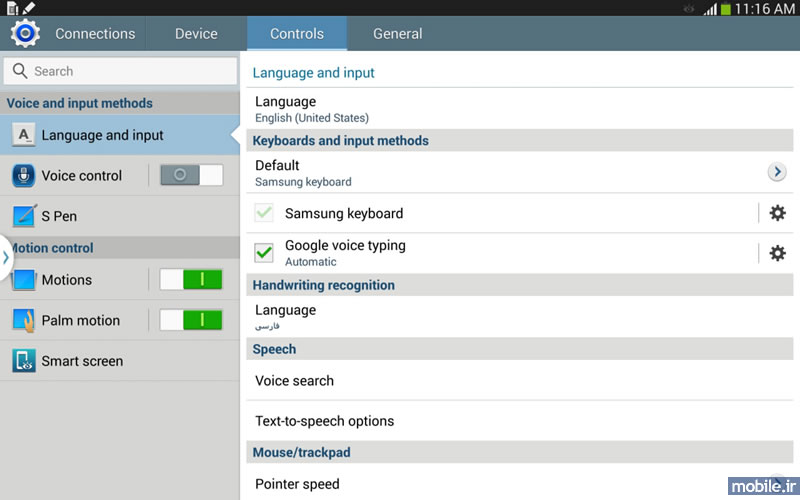
Task: Click the Settings gear logo icon
Action: (25, 34)
